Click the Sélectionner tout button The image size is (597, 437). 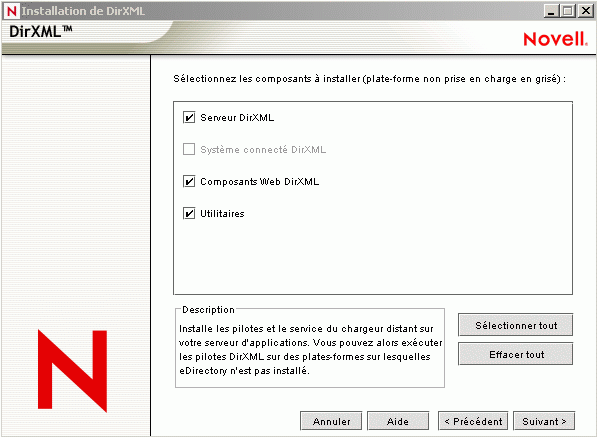[x=516, y=325]
